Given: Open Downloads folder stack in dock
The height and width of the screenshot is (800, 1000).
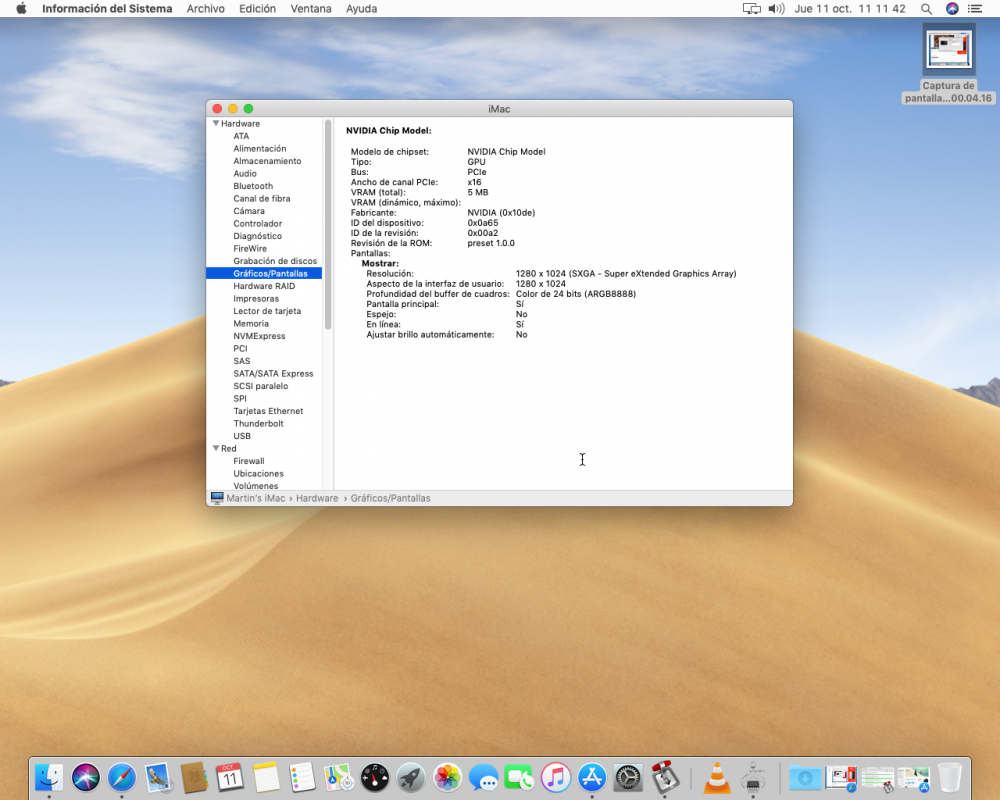Looking at the screenshot, I should tap(805, 778).
